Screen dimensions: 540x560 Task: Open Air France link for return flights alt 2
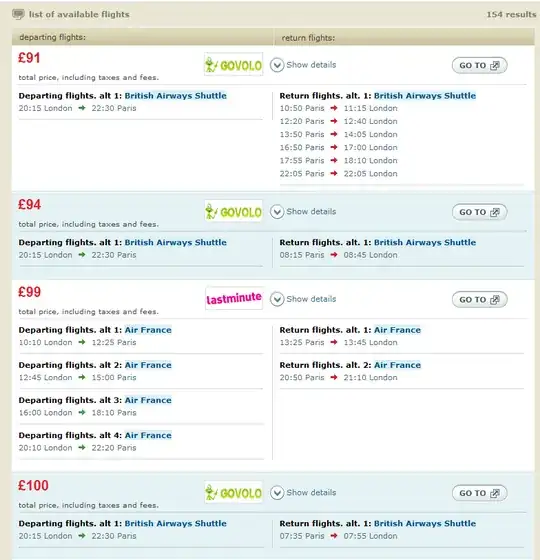pyautogui.click(x=397, y=365)
